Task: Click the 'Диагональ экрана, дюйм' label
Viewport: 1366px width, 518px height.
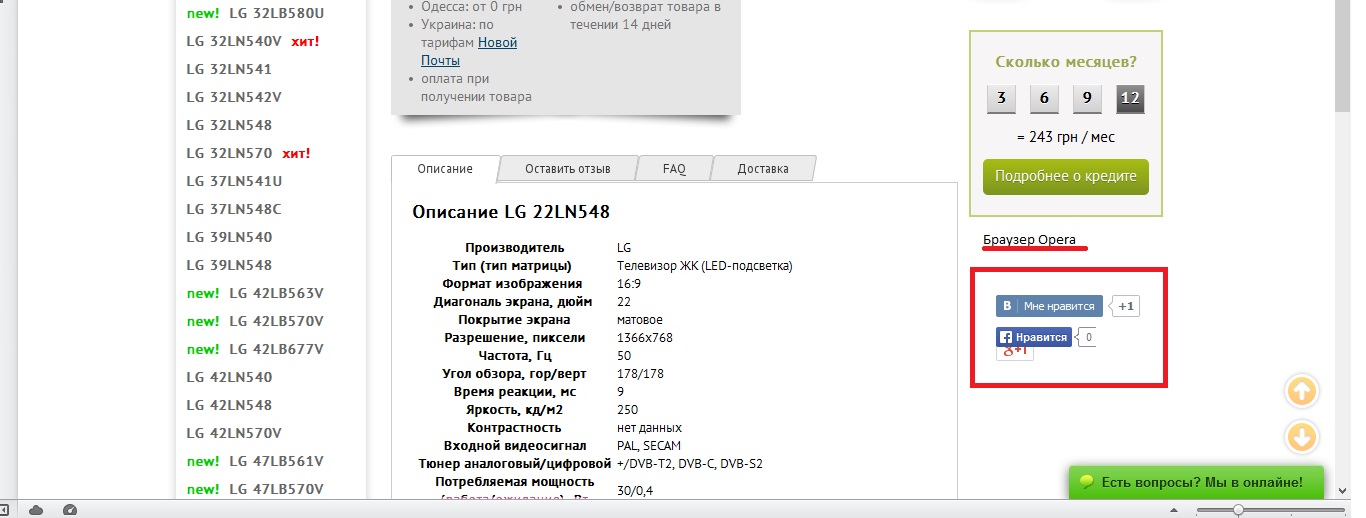Action: 513,302
